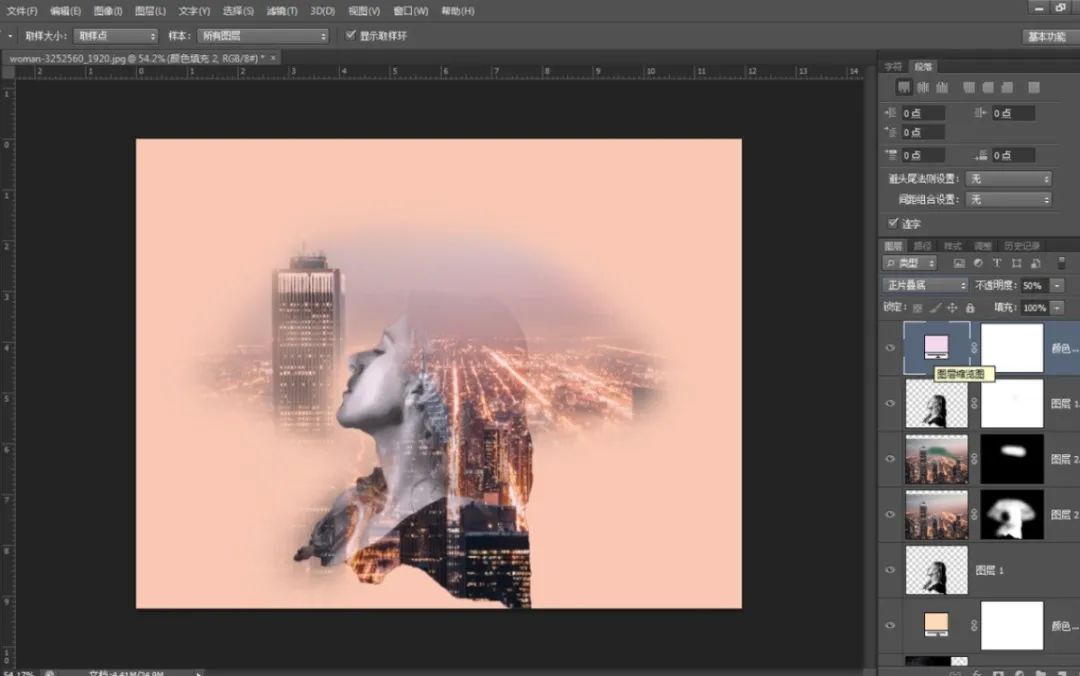This screenshot has width=1080, height=676.
Task: Click the peach color fill swatch thumbnail
Action: pyautogui.click(x=936, y=624)
